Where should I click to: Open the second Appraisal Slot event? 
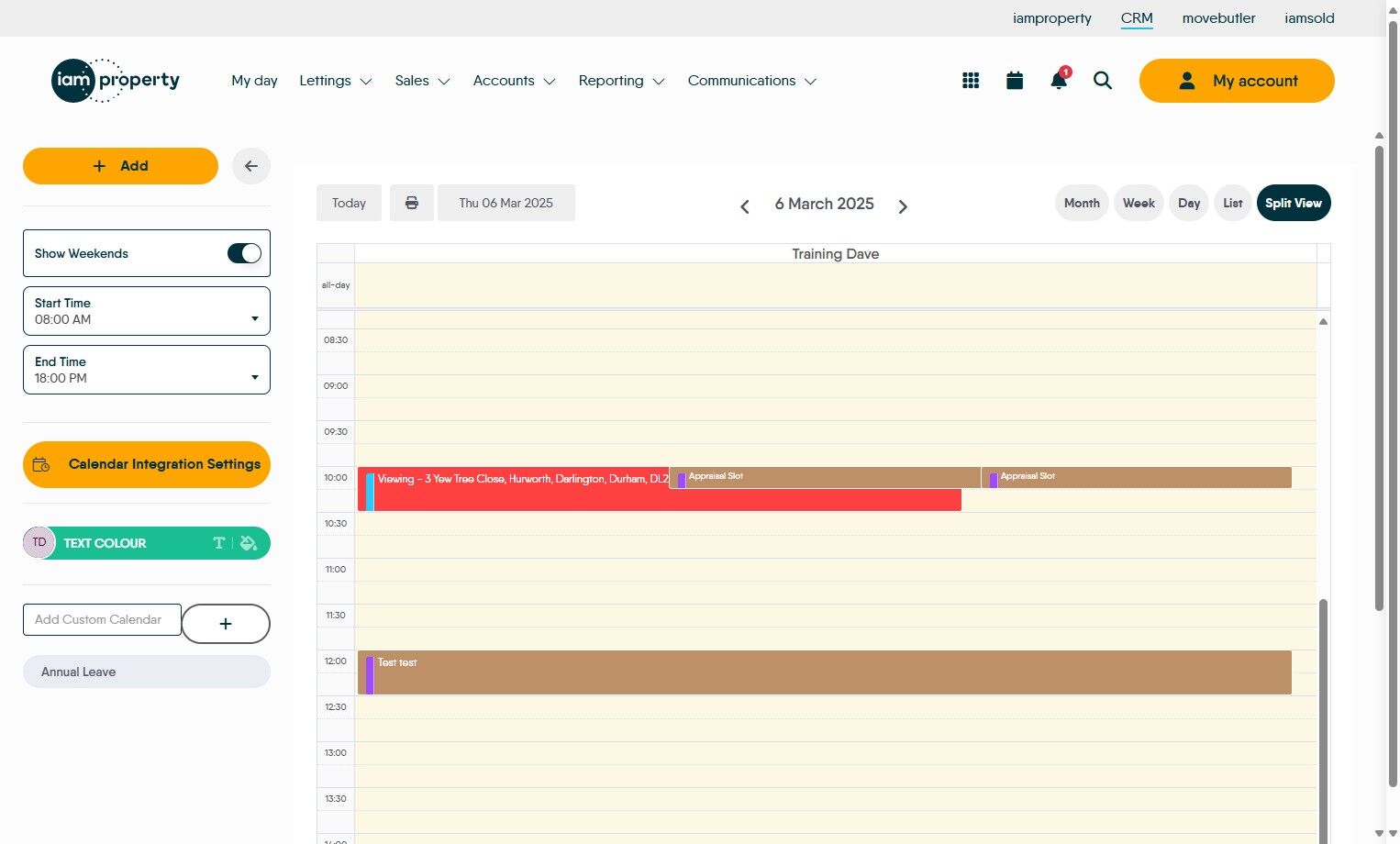pos(1137,477)
